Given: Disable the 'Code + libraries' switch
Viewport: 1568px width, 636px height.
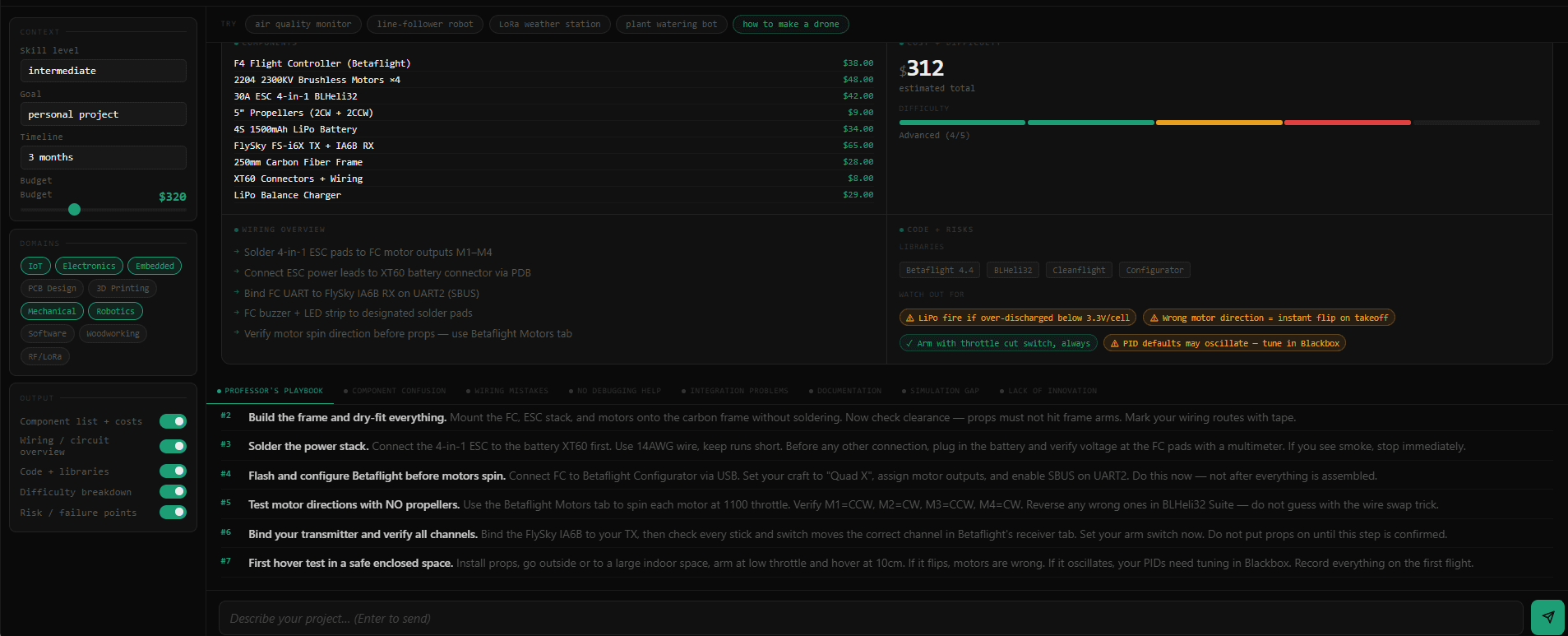Looking at the screenshot, I should tap(173, 471).
